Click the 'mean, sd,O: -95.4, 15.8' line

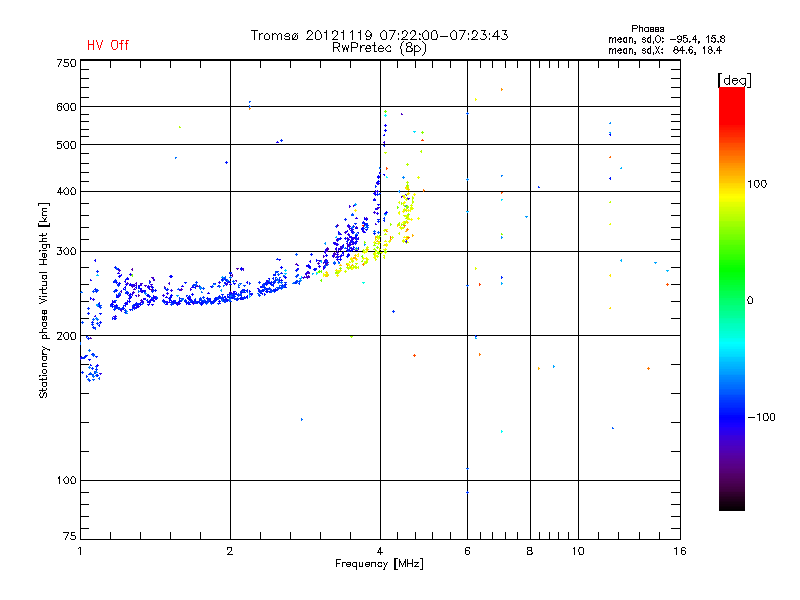click(x=666, y=39)
